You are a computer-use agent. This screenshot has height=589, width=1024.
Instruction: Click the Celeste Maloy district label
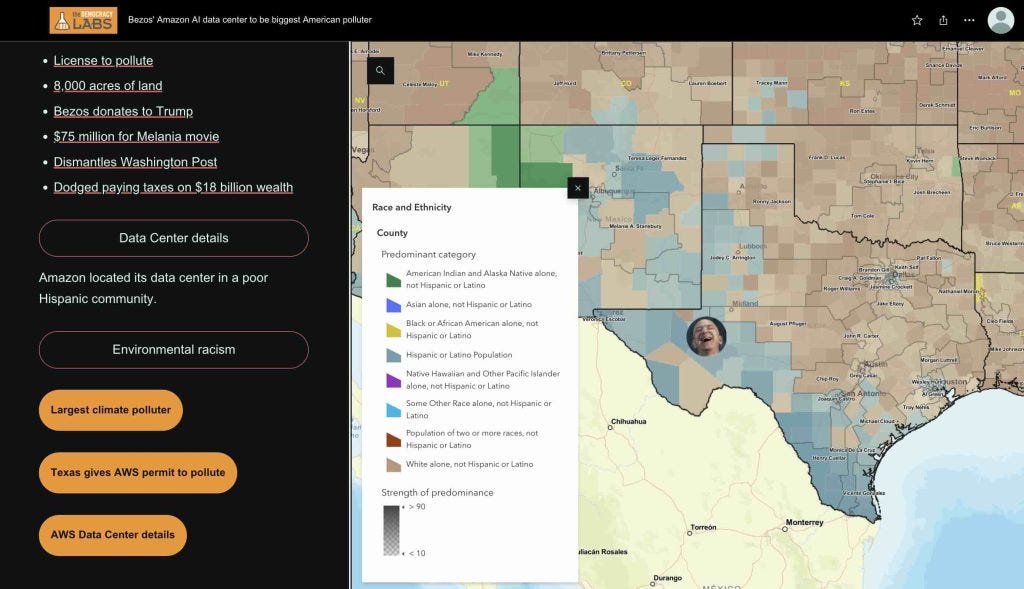(420, 84)
